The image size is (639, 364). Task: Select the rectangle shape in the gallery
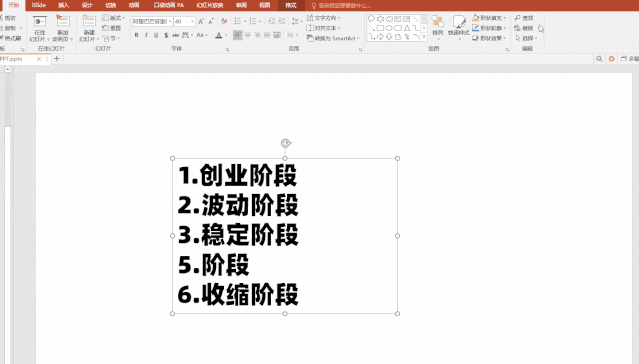[x=380, y=28]
